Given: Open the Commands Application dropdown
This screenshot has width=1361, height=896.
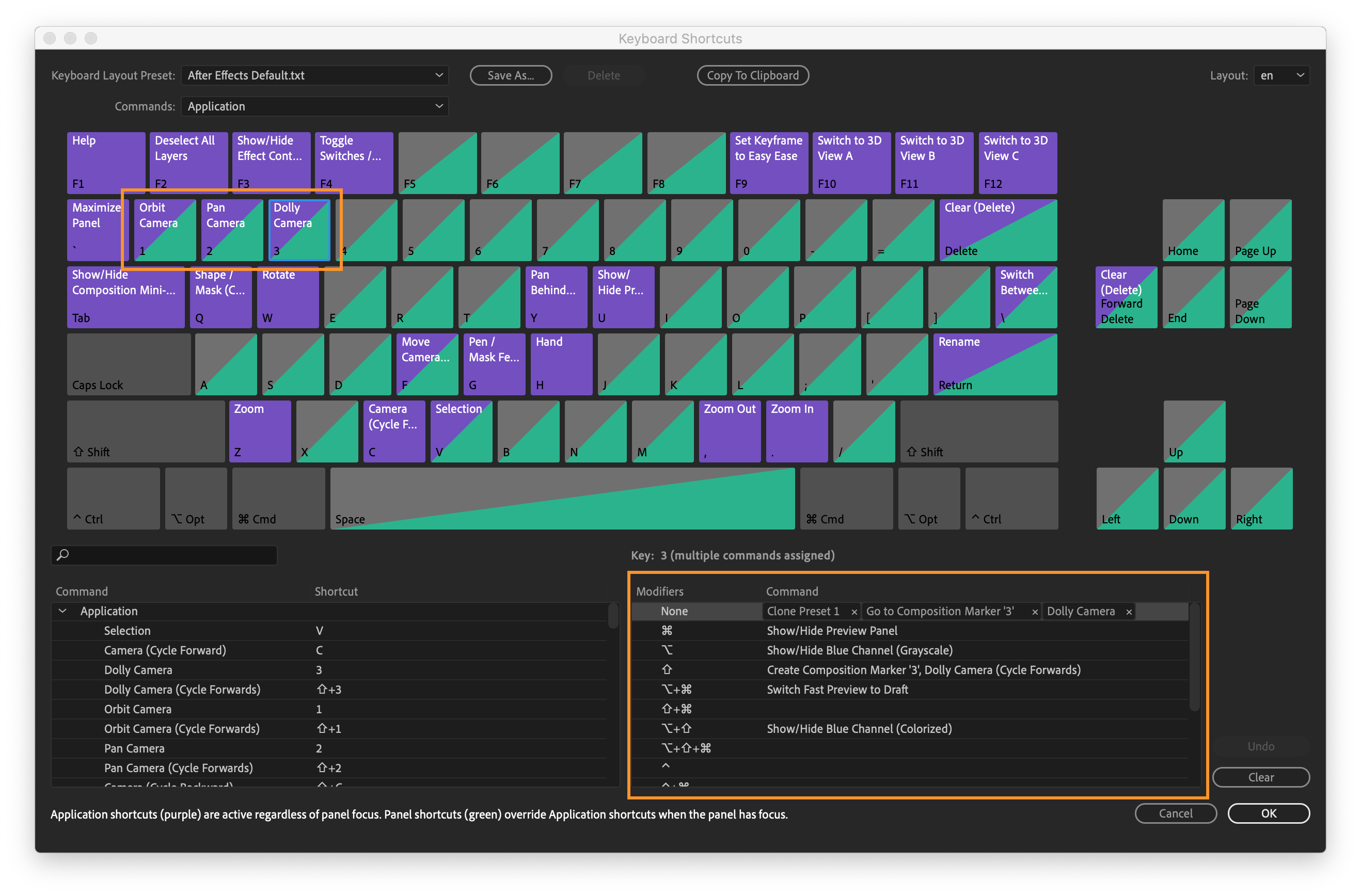Looking at the screenshot, I should (x=314, y=106).
